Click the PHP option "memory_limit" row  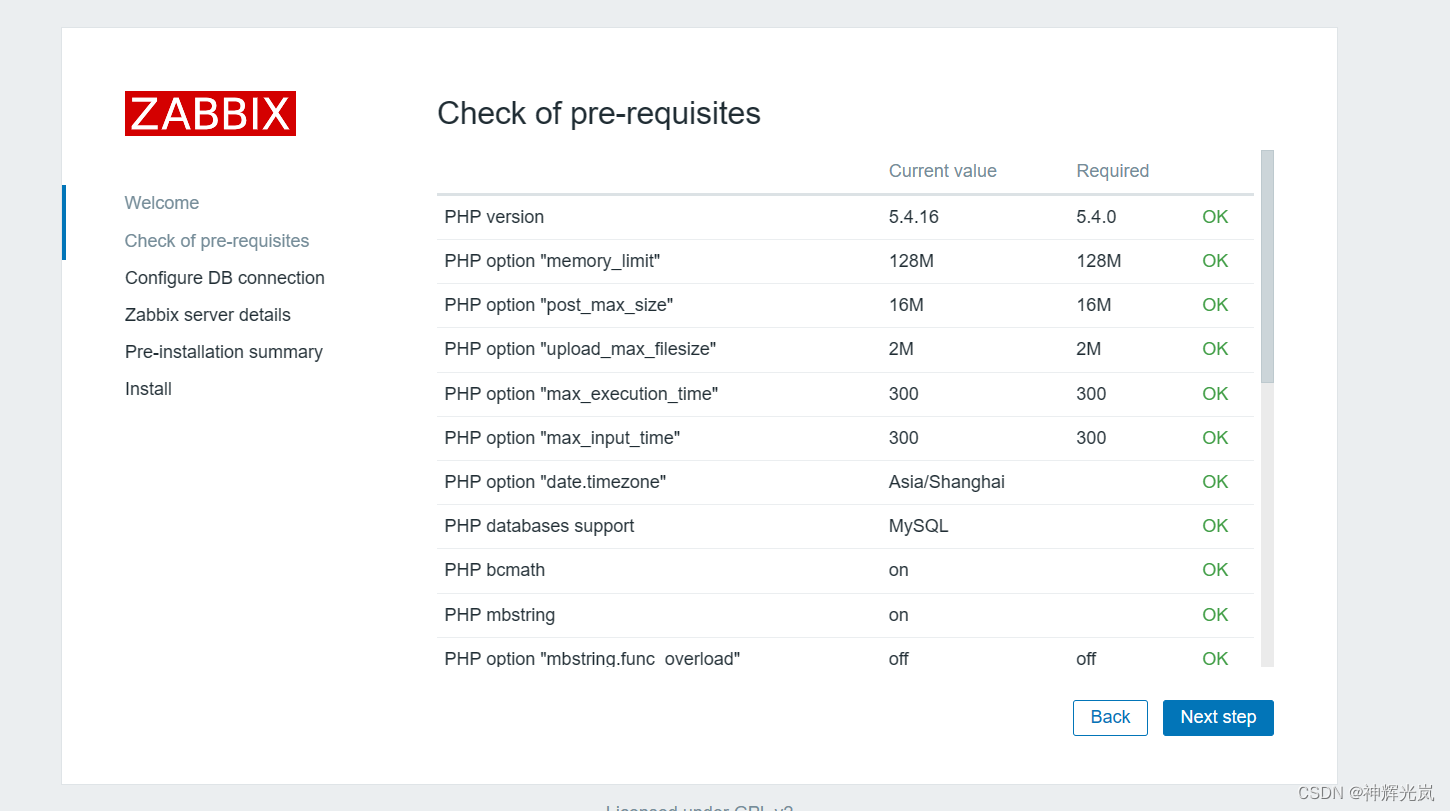(845, 261)
